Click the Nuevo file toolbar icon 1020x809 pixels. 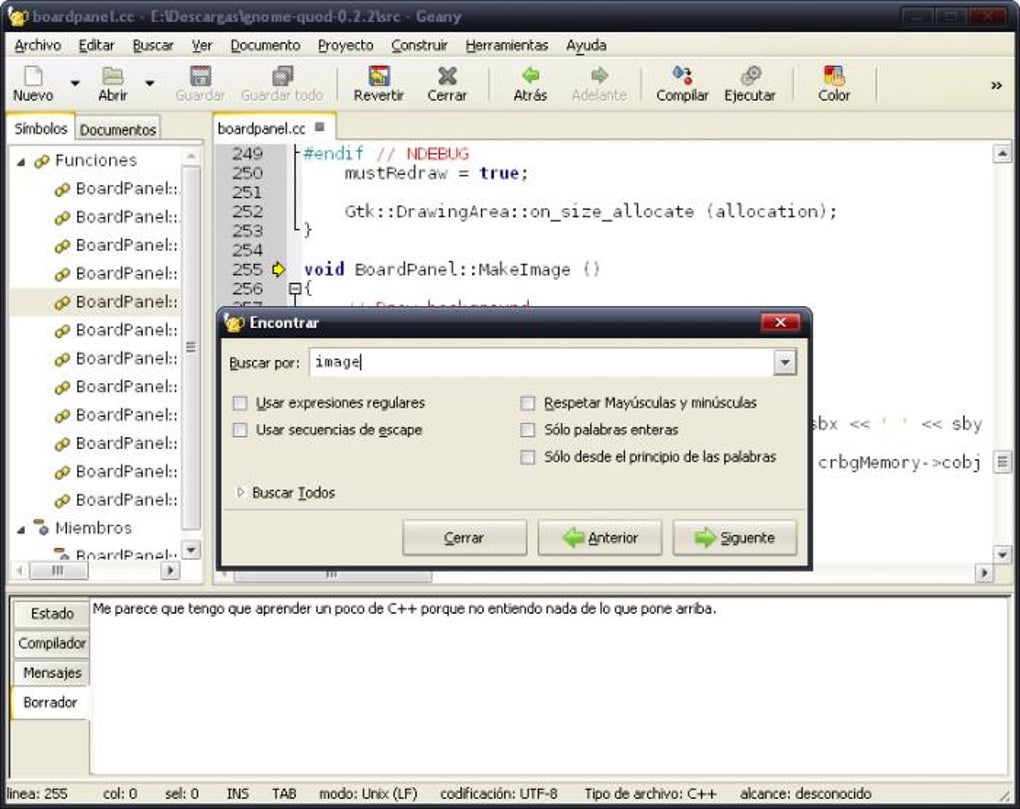33,76
